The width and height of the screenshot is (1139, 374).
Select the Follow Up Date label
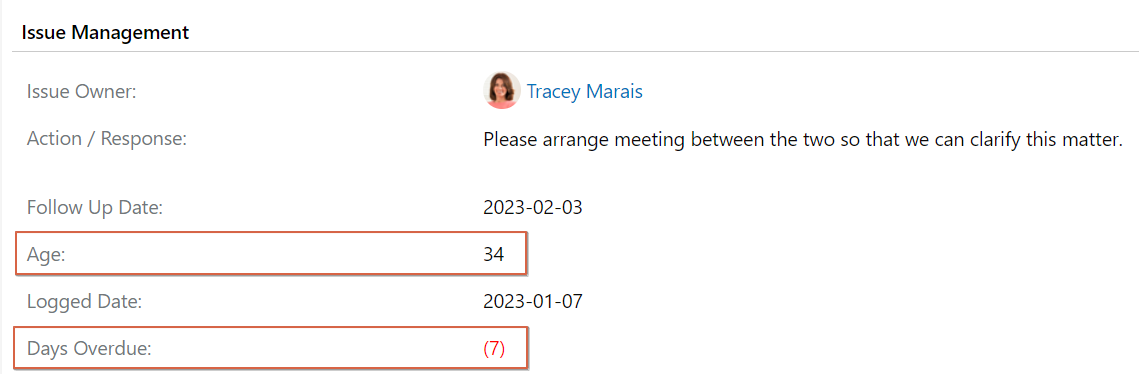pyautogui.click(x=94, y=208)
